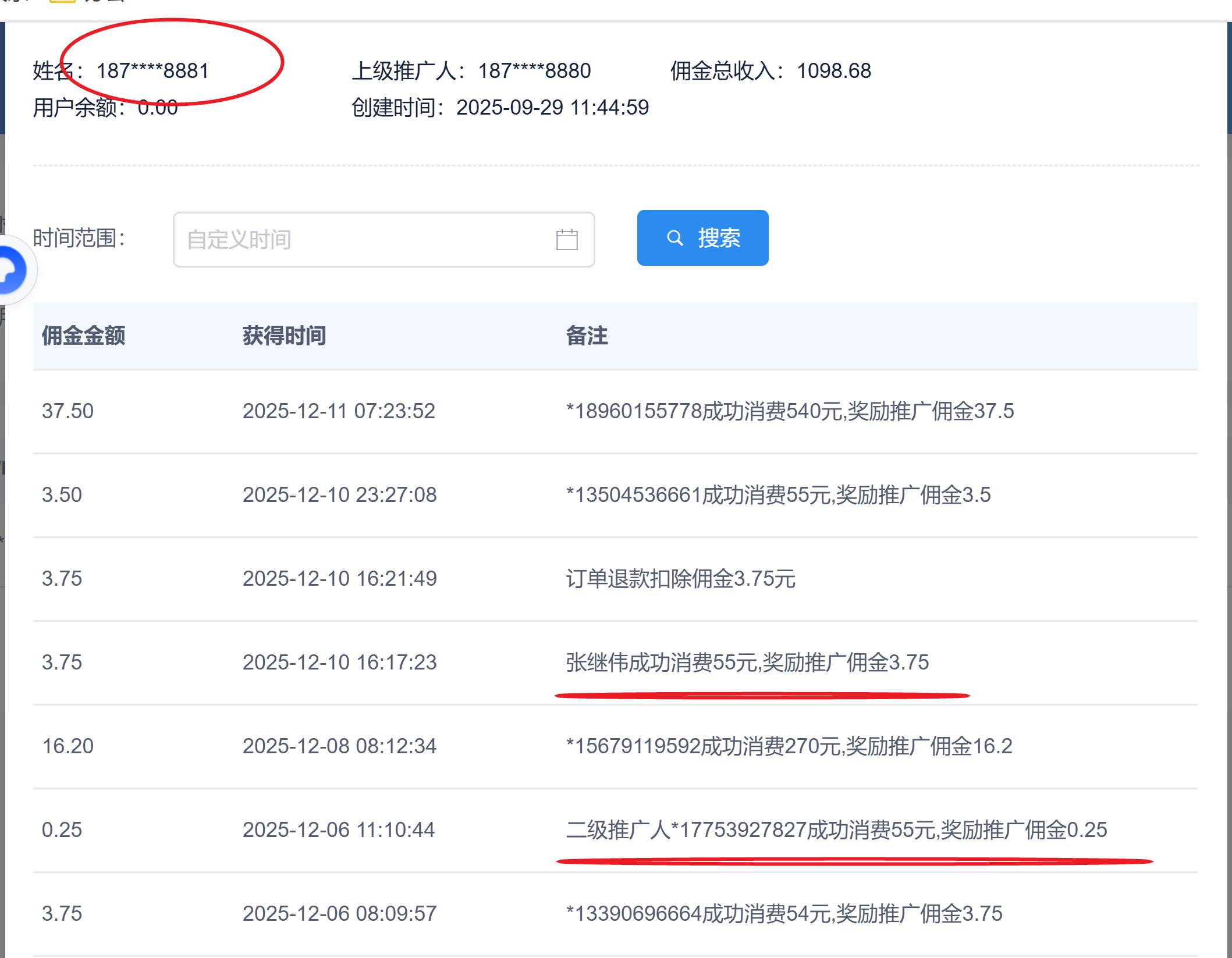
Task: Select the 37.50 commission row
Action: coord(68,411)
